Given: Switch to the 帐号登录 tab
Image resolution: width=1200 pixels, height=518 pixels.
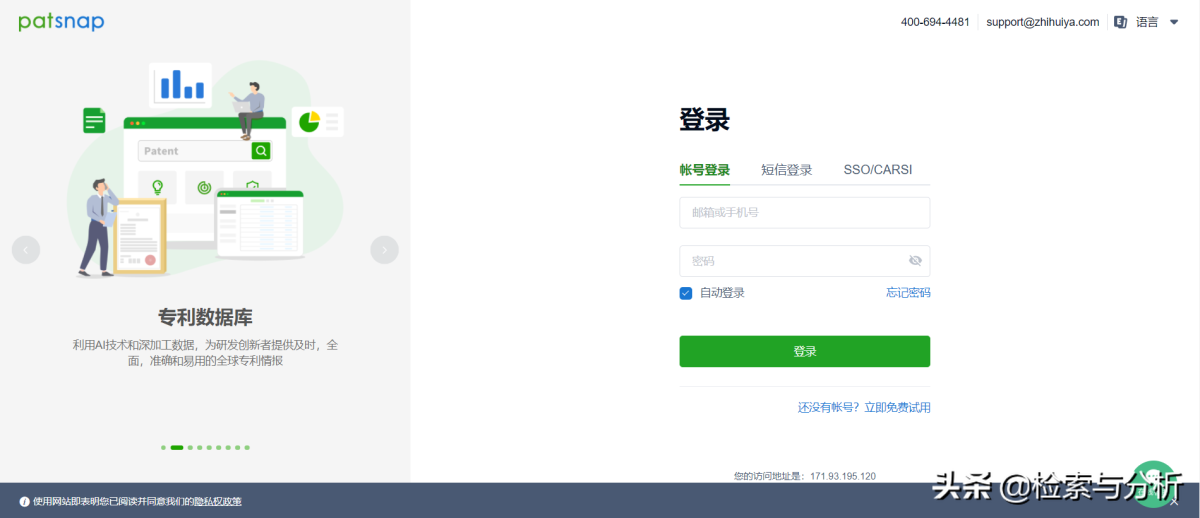Looking at the screenshot, I should pyautogui.click(x=705, y=170).
